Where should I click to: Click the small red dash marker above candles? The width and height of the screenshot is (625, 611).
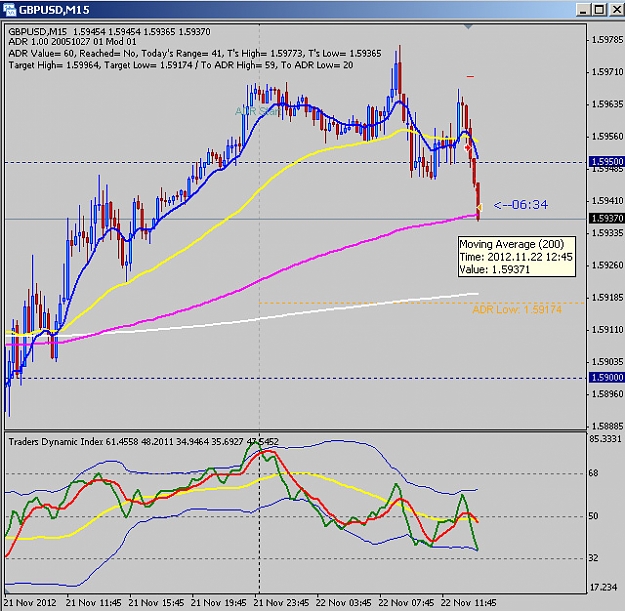[x=471, y=76]
